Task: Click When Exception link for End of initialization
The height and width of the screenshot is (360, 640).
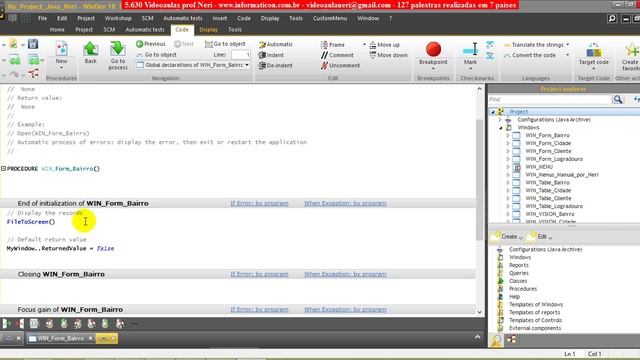Action: [x=345, y=203]
